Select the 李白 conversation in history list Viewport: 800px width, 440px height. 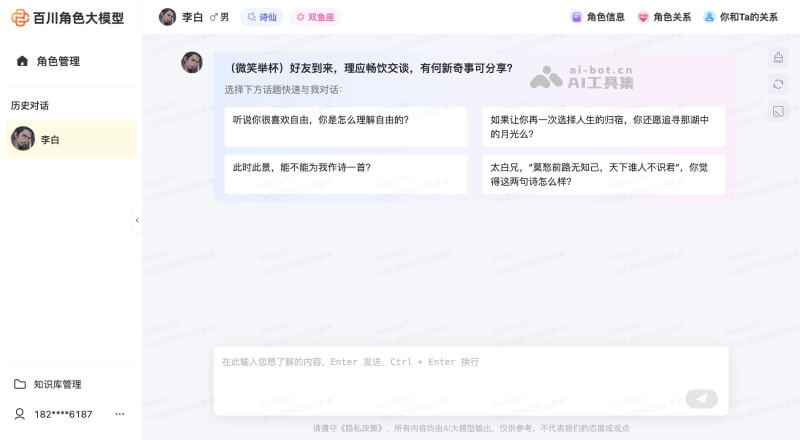pos(70,140)
